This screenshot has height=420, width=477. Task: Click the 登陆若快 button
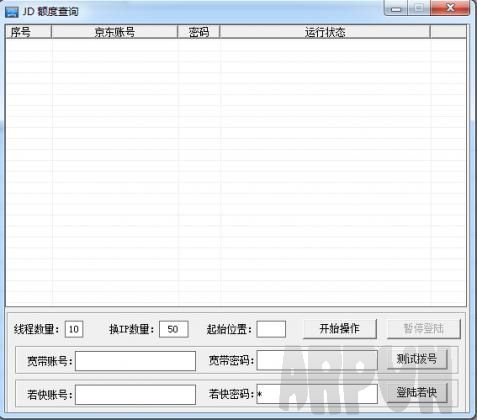point(417,393)
